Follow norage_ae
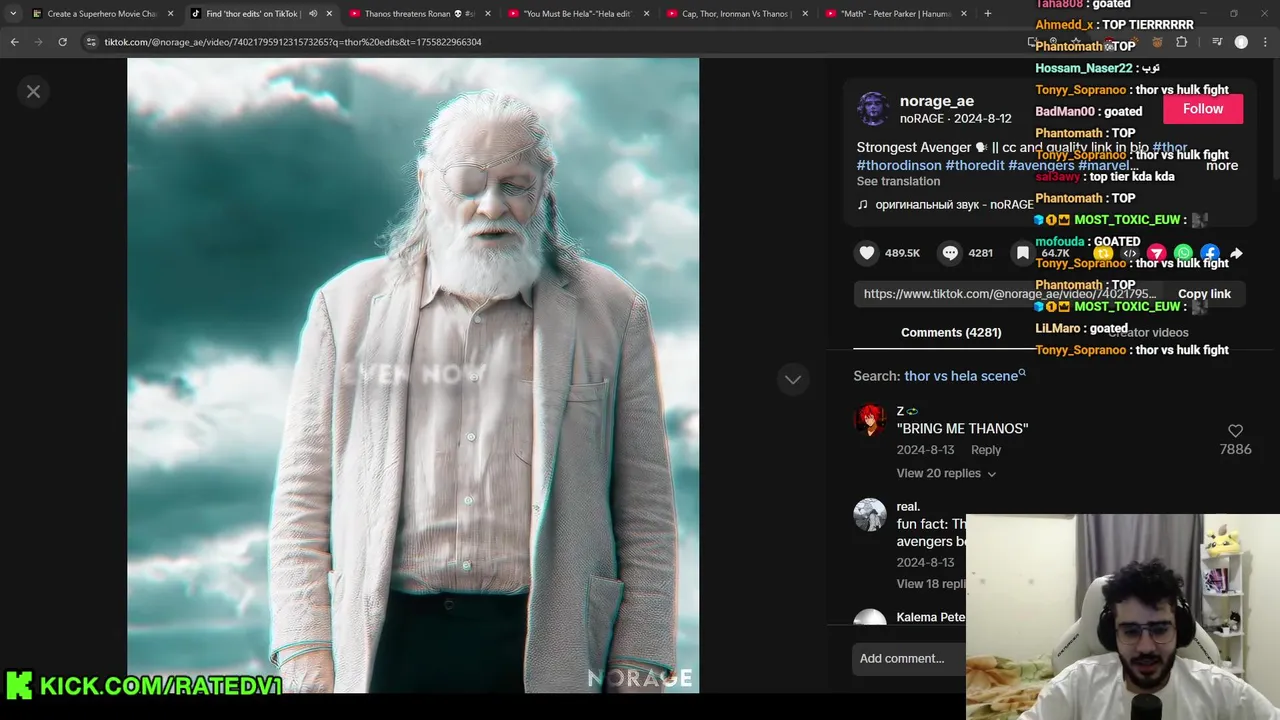Image resolution: width=1280 pixels, height=720 pixels. [x=1203, y=109]
